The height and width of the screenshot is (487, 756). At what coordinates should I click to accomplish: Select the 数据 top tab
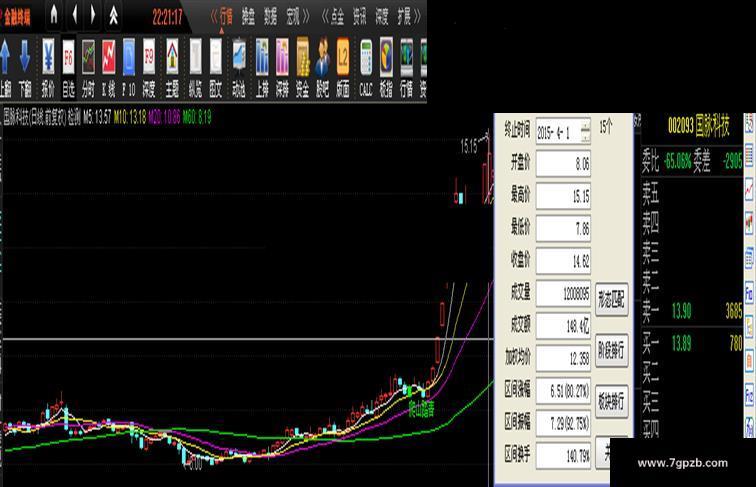point(270,17)
